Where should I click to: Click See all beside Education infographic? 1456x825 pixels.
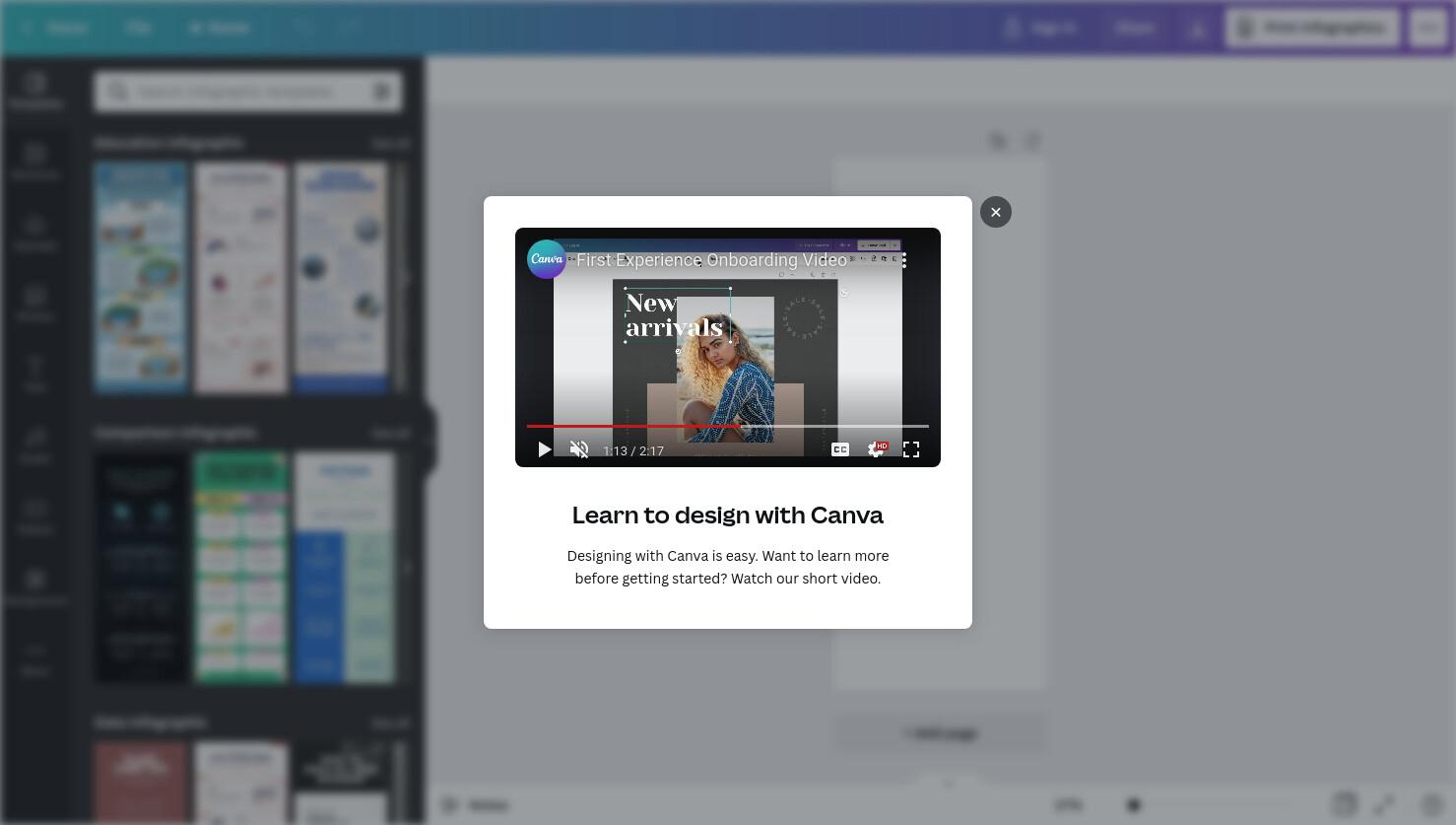(390, 143)
